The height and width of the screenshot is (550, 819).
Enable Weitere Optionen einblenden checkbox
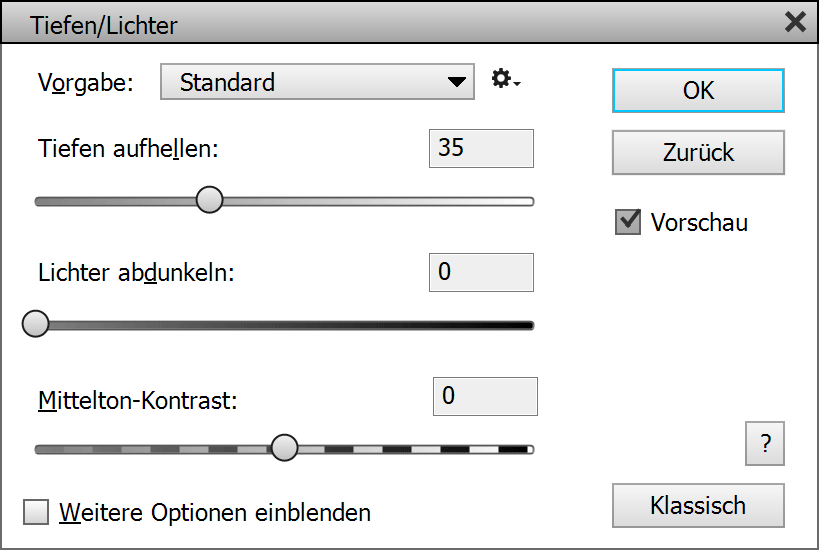click(36, 513)
